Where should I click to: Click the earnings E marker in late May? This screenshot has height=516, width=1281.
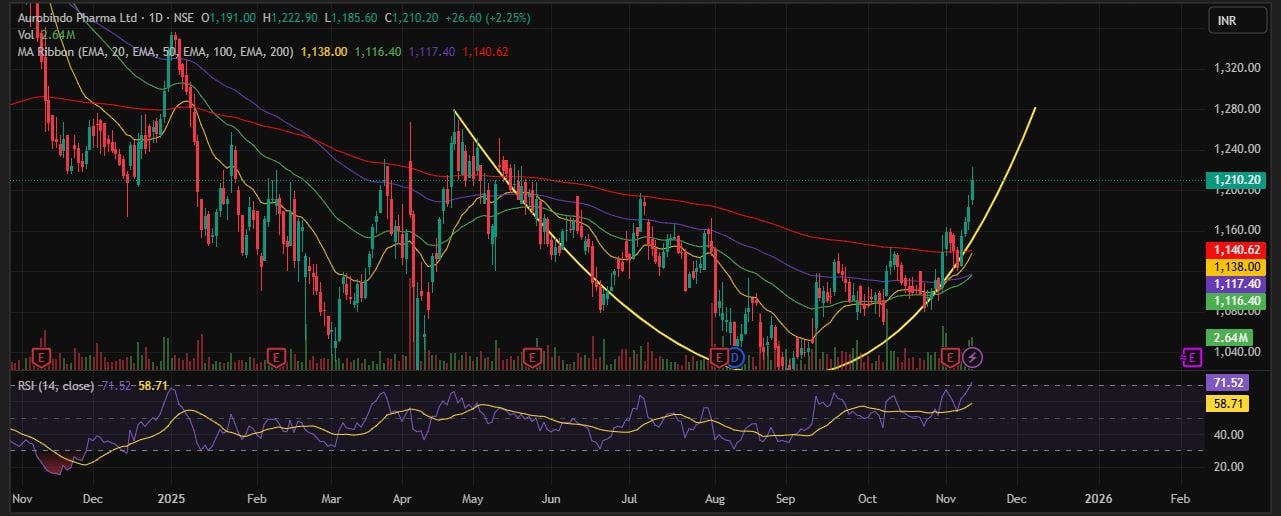pos(532,356)
